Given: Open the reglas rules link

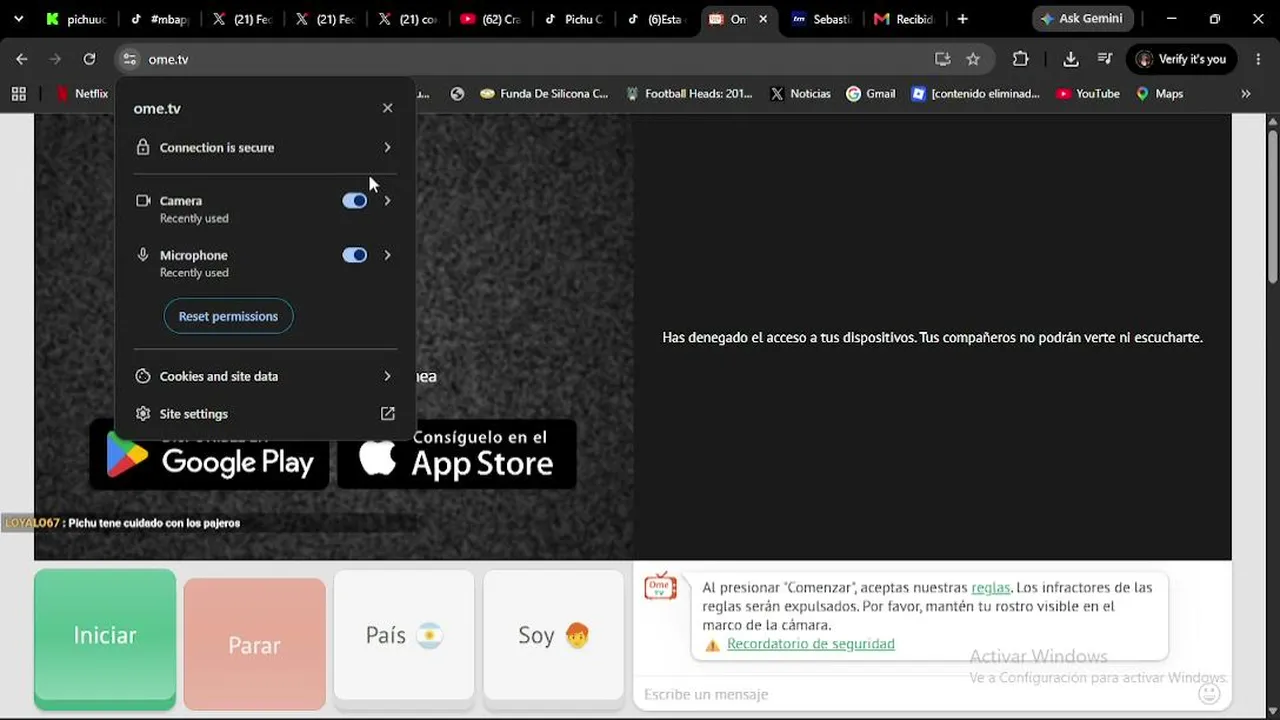Looking at the screenshot, I should (x=991, y=588).
